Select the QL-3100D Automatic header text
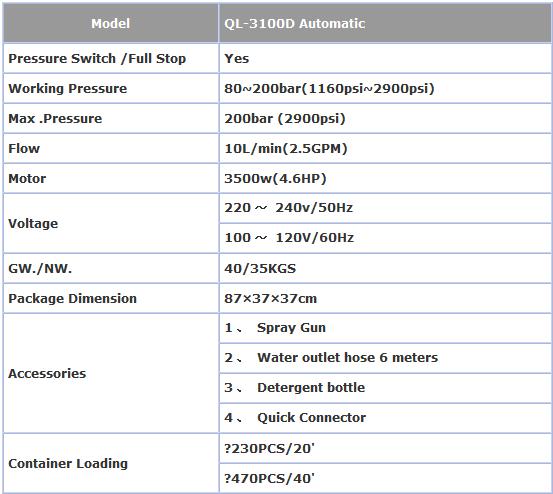 pos(294,24)
